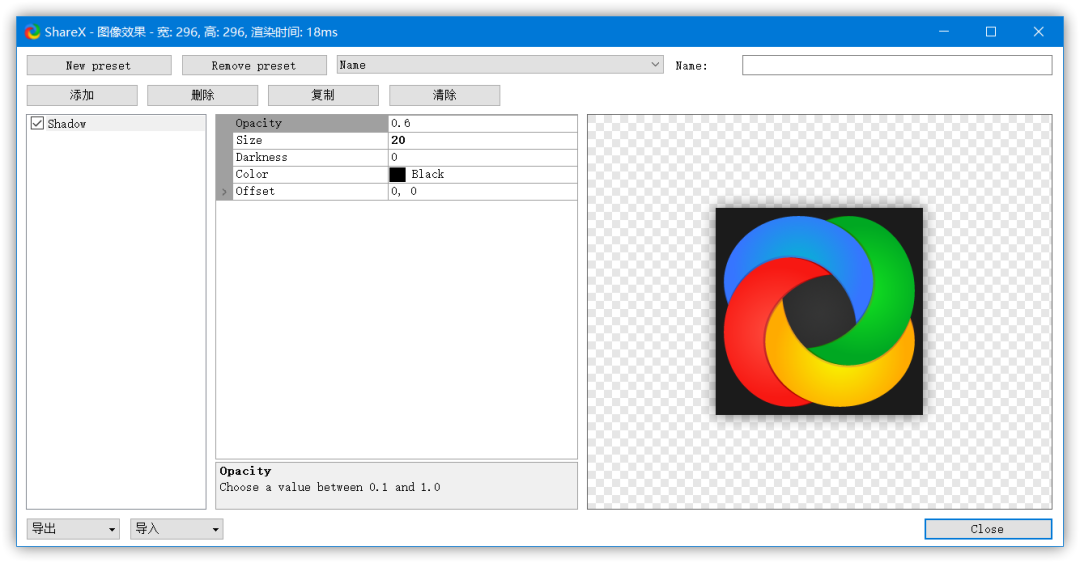Select the Size value field
Screen dimensions: 1080x563
482,140
